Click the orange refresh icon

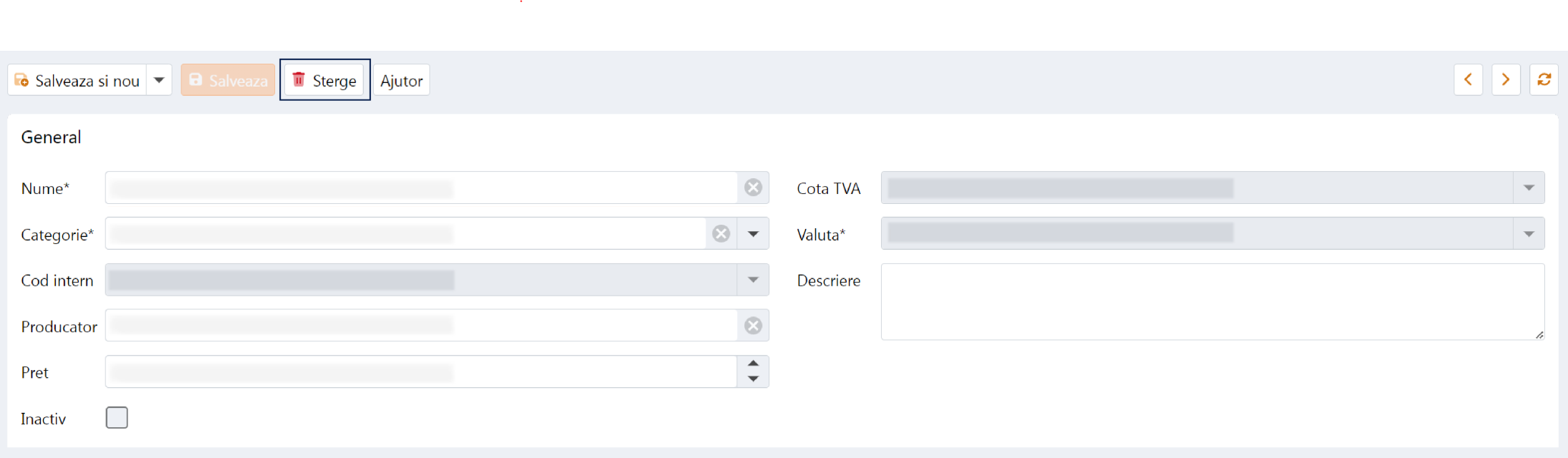pos(1544,79)
